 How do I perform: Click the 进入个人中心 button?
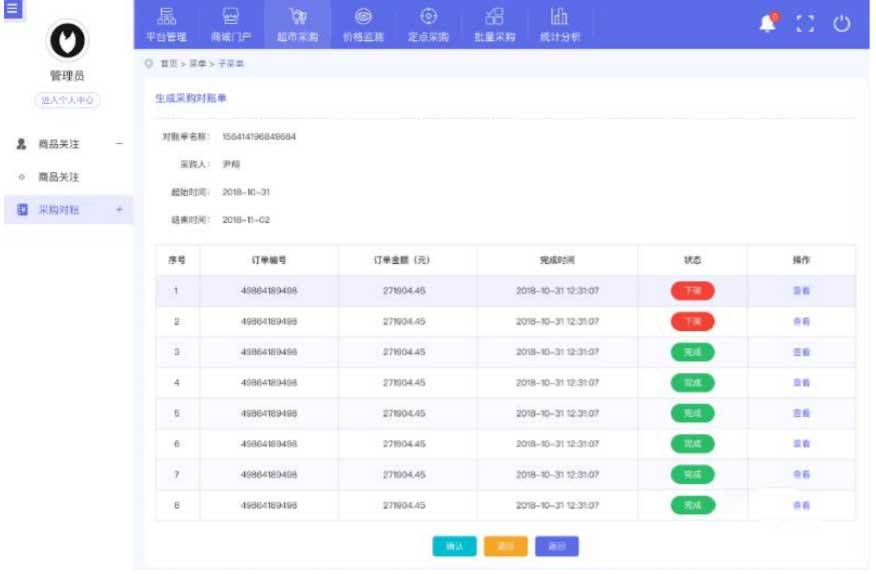[x=67, y=100]
